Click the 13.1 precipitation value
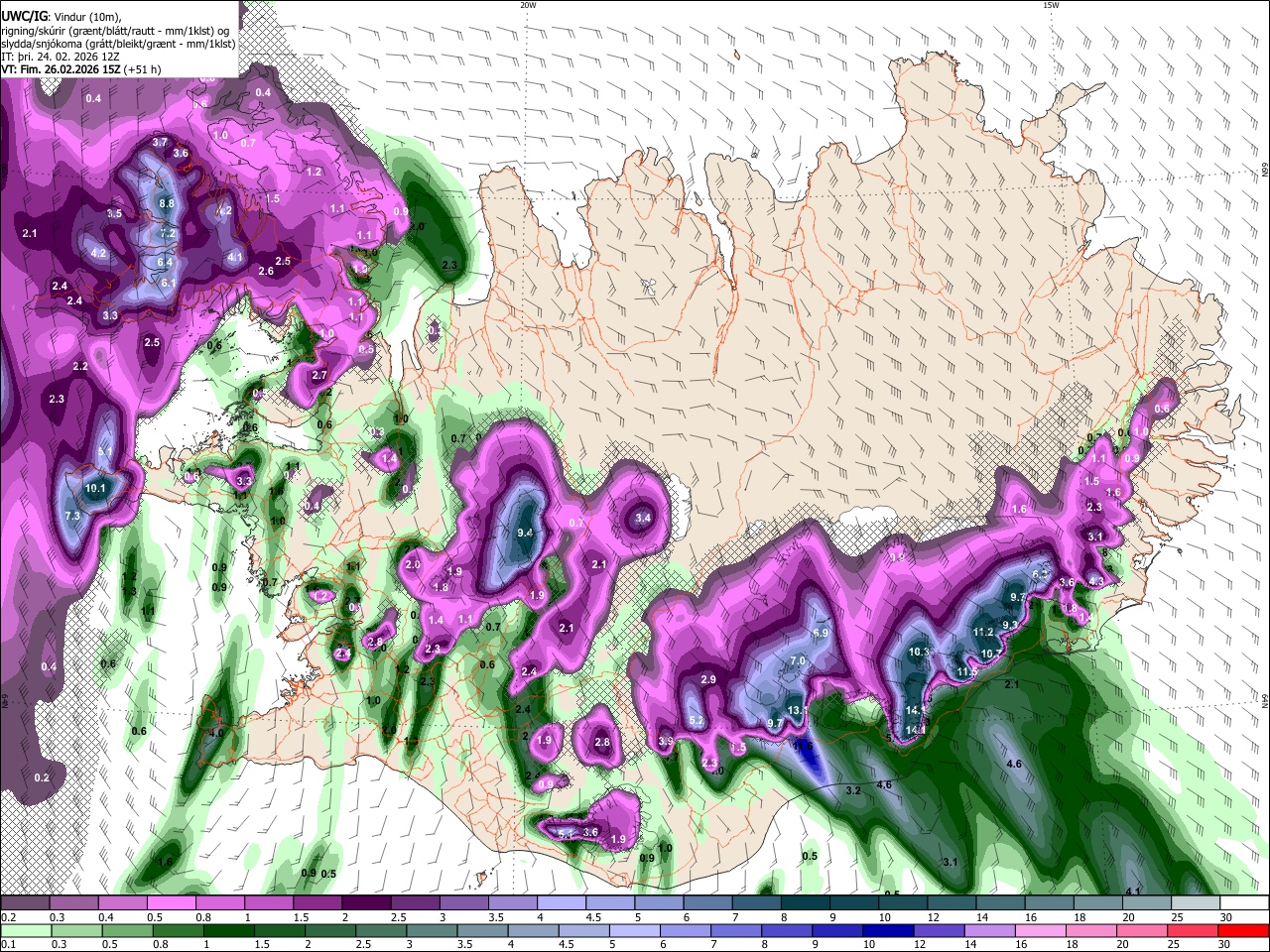Viewport: 1270px width, 952px height. coord(797,711)
